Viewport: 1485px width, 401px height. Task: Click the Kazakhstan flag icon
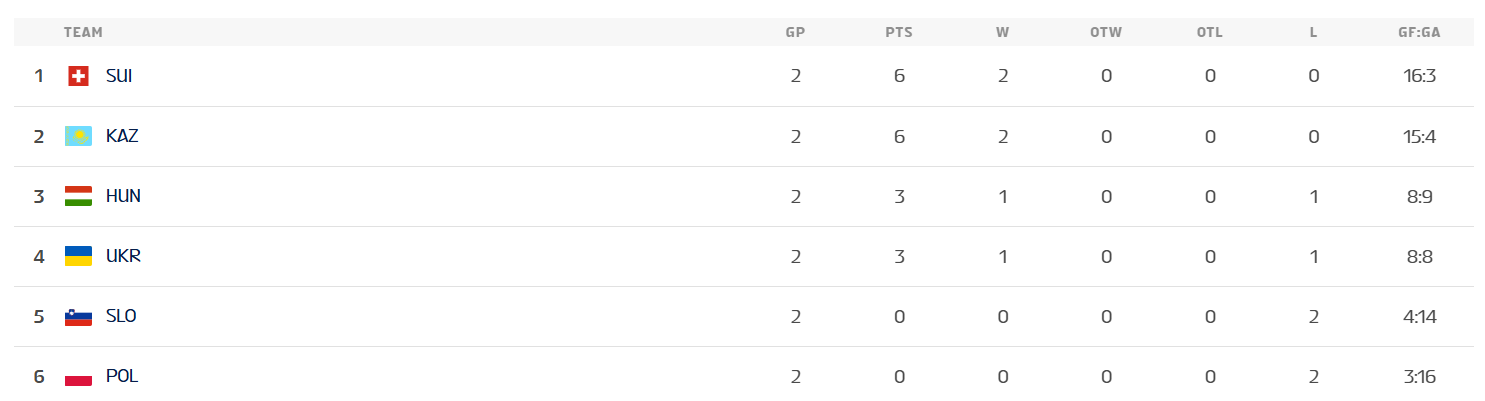pos(78,136)
